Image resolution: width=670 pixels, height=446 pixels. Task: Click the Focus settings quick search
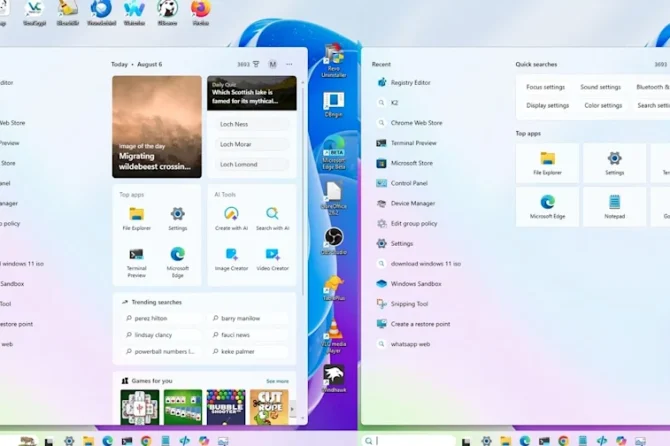[x=545, y=87]
